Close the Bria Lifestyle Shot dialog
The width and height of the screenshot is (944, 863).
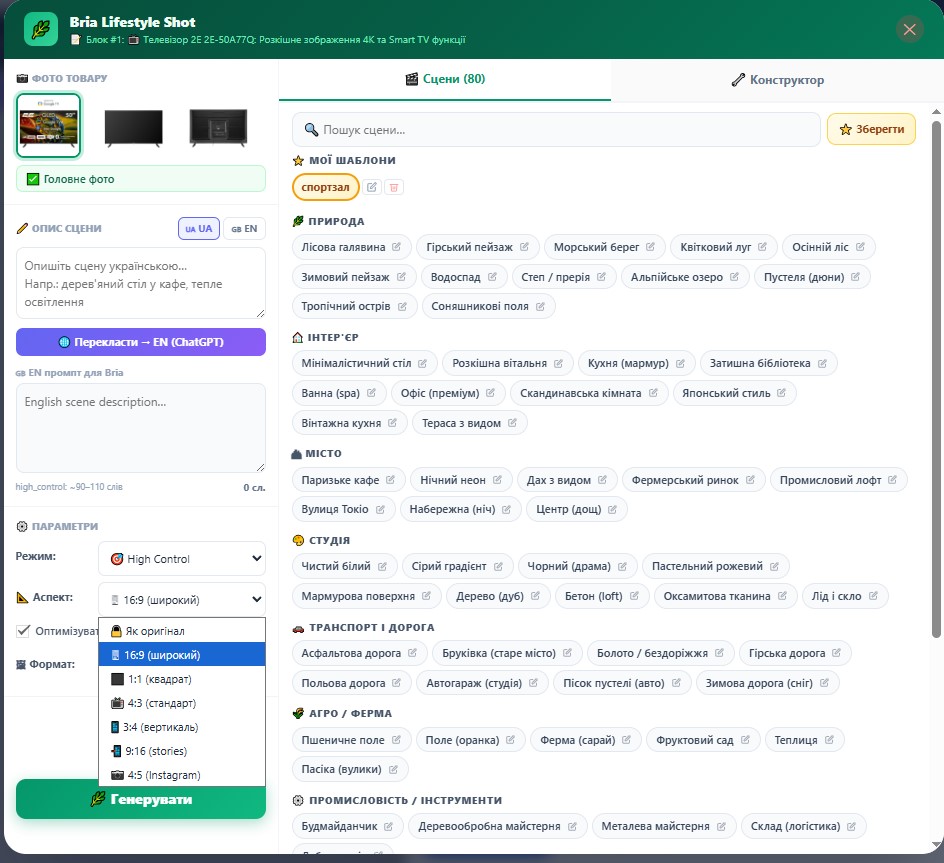[909, 29]
